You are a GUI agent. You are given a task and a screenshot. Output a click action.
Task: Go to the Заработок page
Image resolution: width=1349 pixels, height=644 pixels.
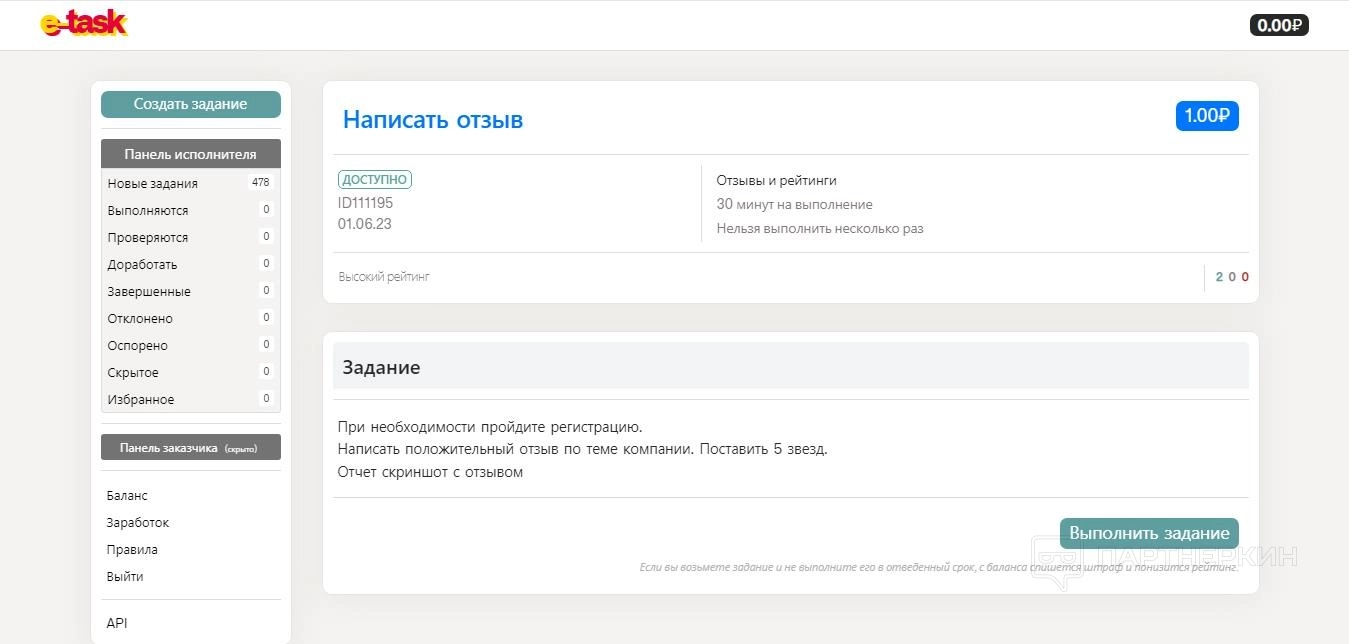click(x=138, y=523)
